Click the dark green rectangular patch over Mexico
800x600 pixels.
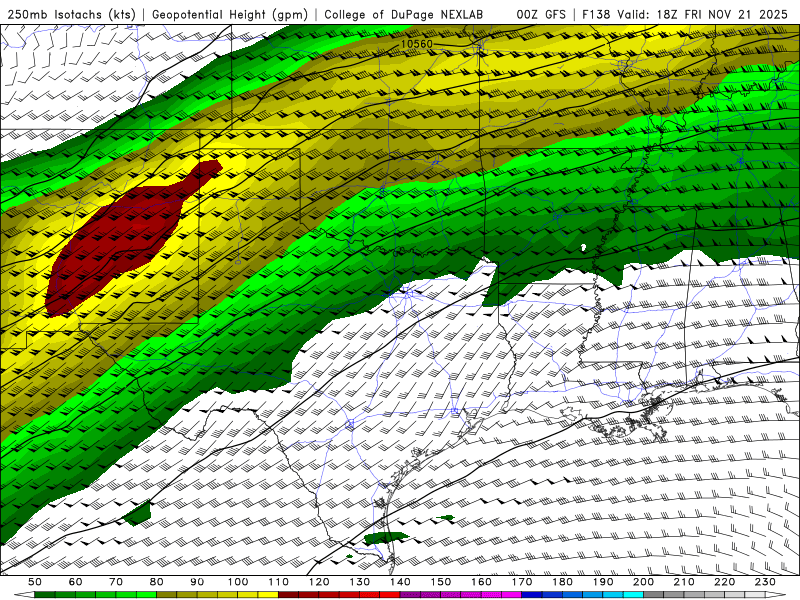138,514
